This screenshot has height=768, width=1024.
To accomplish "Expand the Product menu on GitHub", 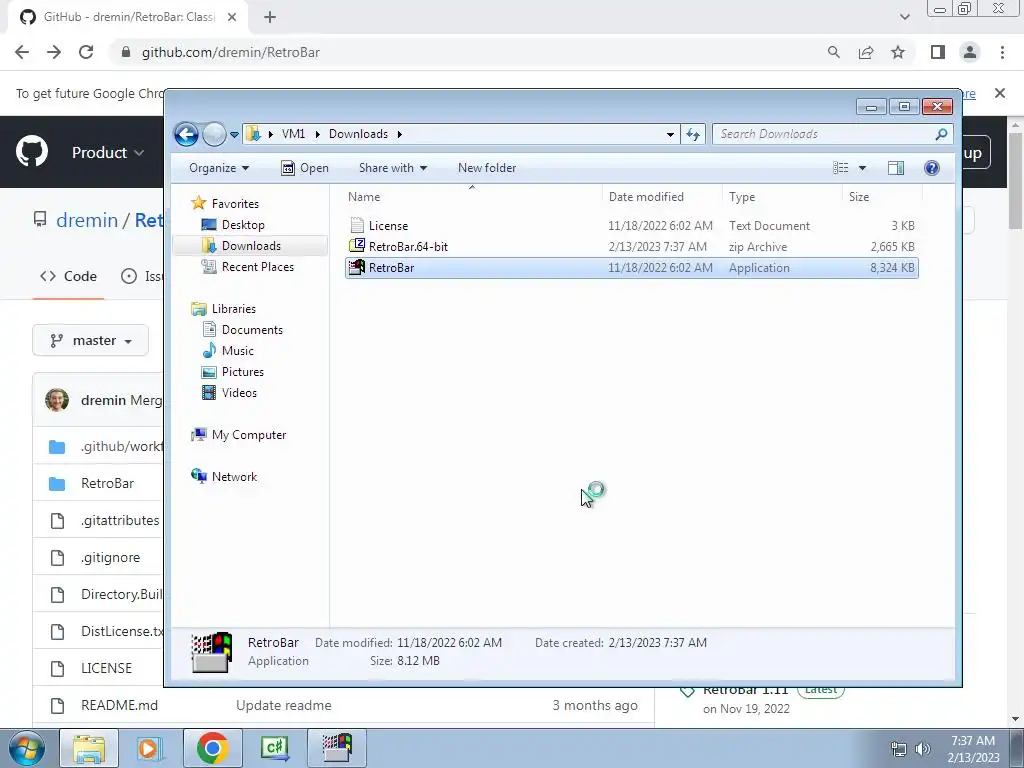I will tap(108, 152).
